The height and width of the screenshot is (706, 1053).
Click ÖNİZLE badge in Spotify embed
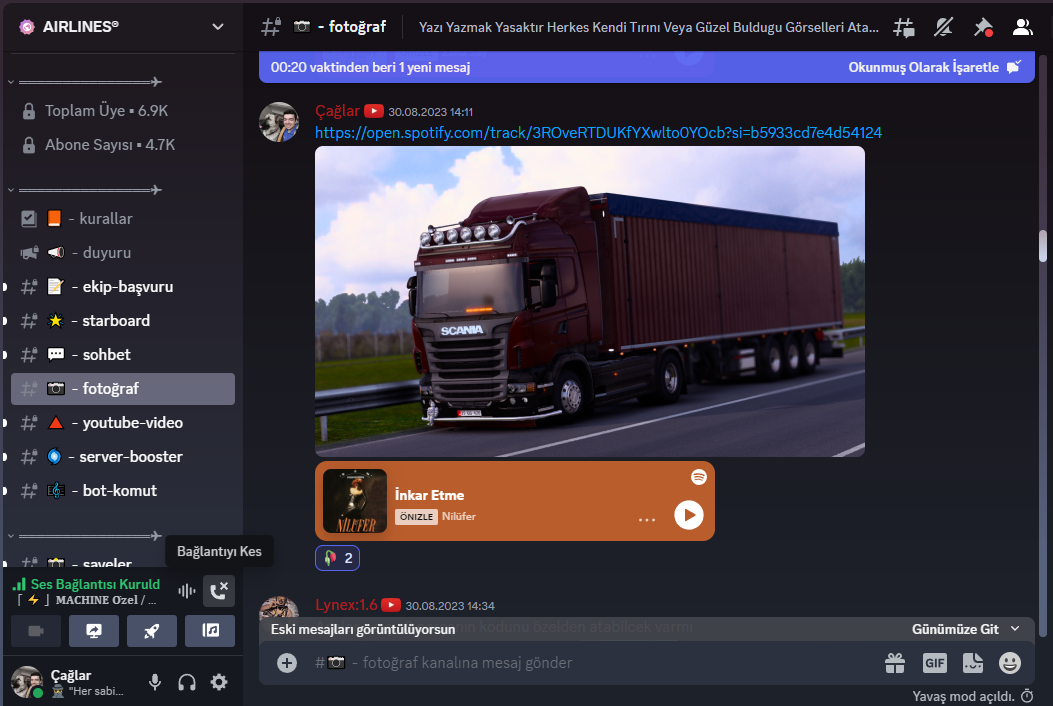(416, 517)
